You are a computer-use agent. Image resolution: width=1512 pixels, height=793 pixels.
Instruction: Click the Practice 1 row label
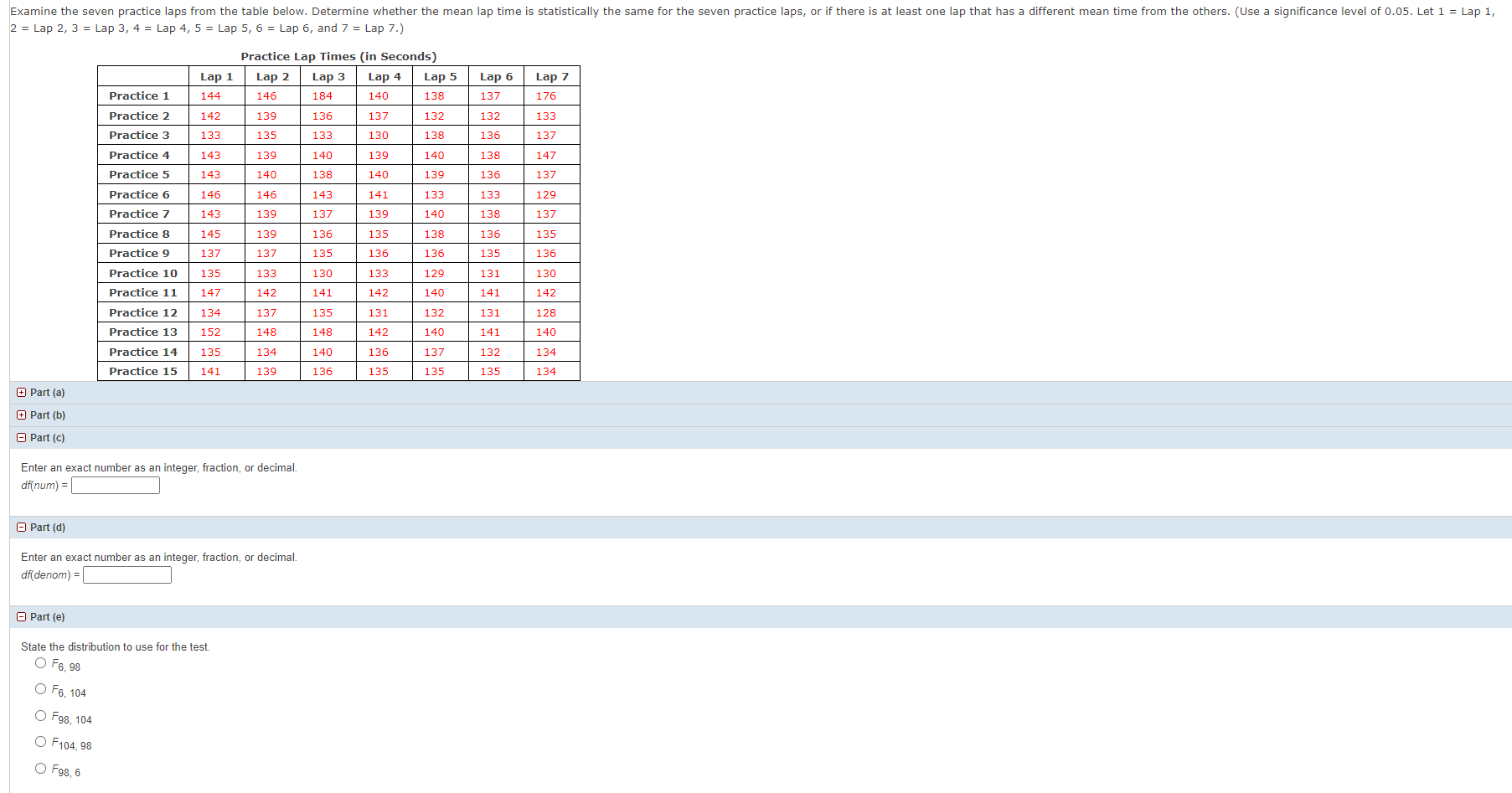(x=139, y=96)
